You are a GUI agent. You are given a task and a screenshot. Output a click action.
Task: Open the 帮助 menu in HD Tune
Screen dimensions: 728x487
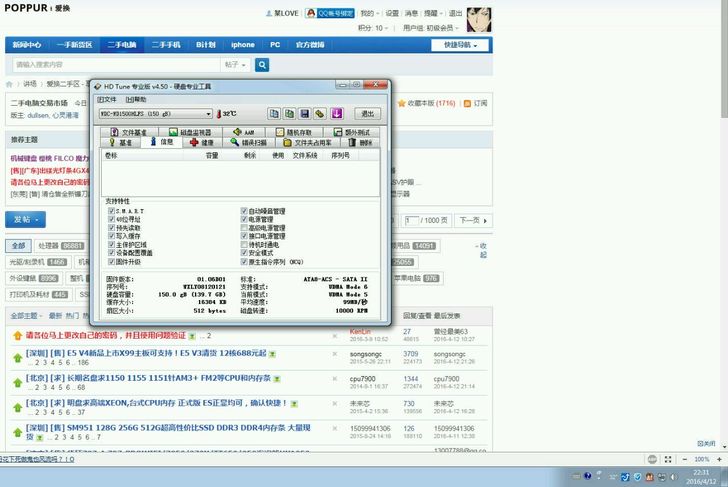point(136,99)
